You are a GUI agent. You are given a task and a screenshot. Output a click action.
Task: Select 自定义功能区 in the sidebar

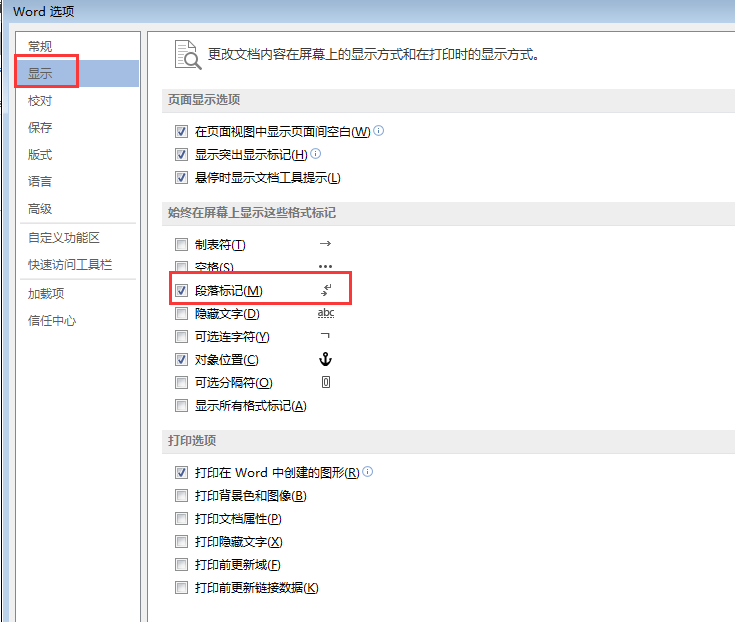[64, 238]
